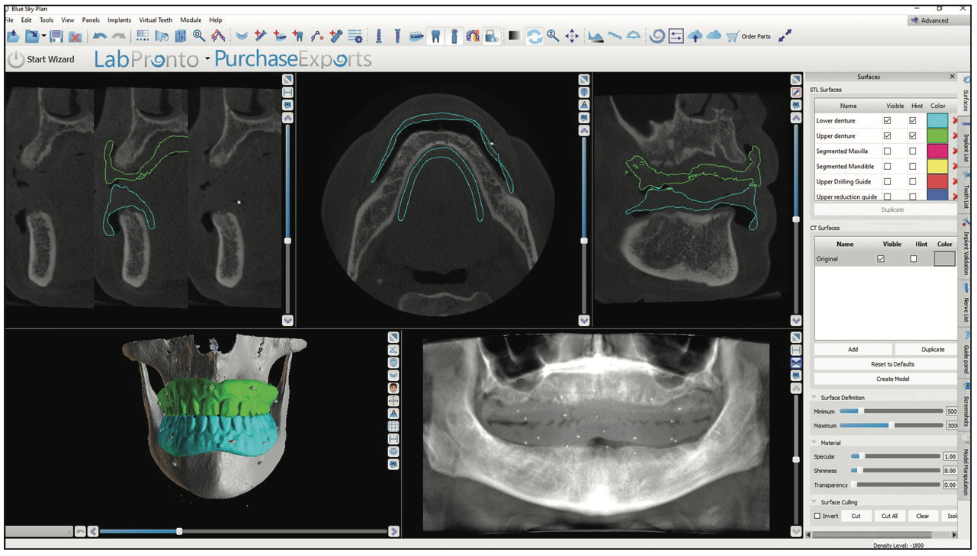Click the Order Parts shopping cart
Screen dimensions: 977x556
(x=748, y=36)
